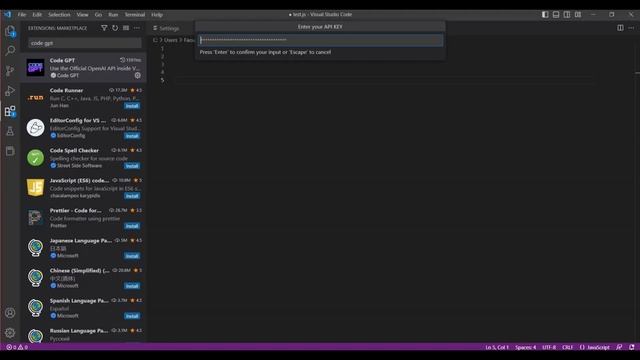Screen dimensions: 640x360
Task: Split the editor to the right
Action: (x=620, y=28)
